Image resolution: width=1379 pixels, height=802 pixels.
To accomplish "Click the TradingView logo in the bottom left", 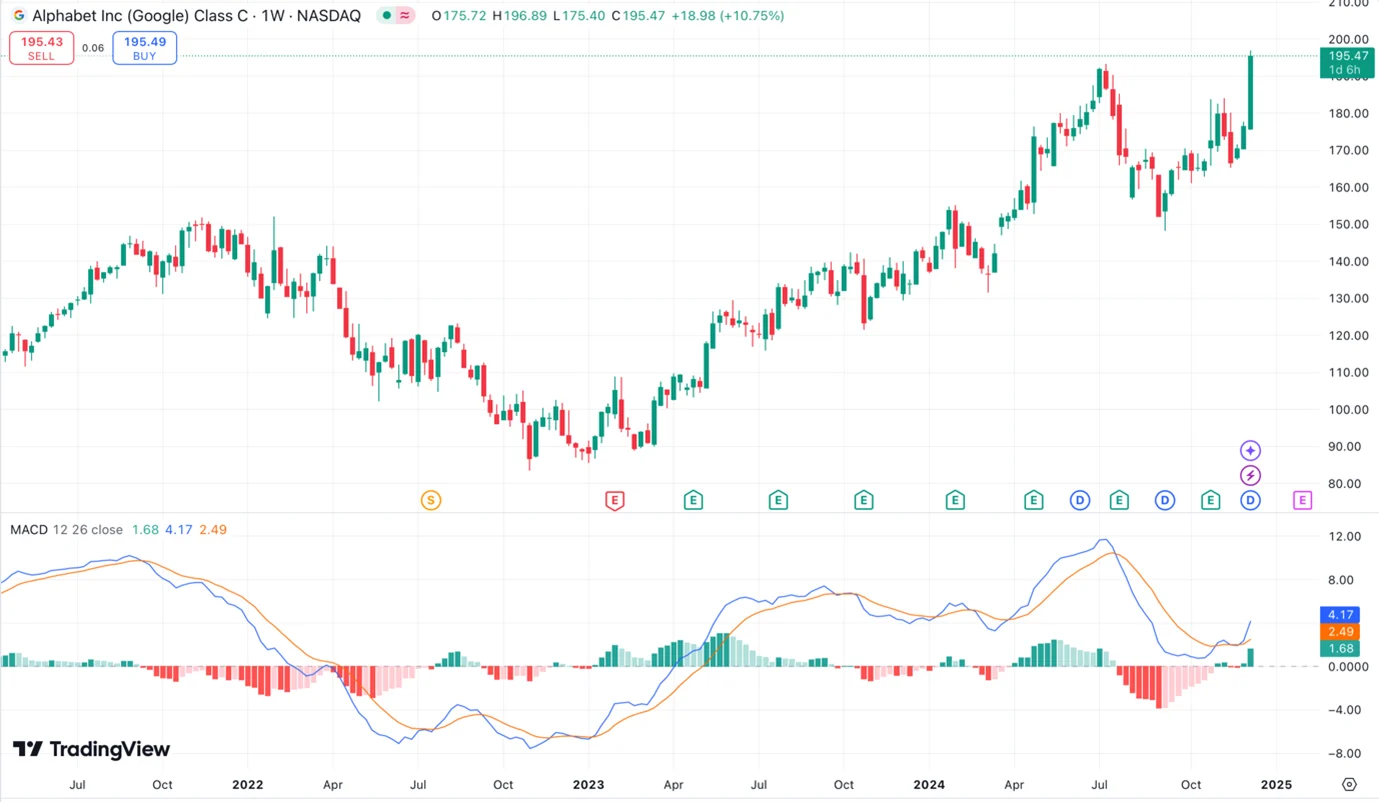I will [x=88, y=748].
